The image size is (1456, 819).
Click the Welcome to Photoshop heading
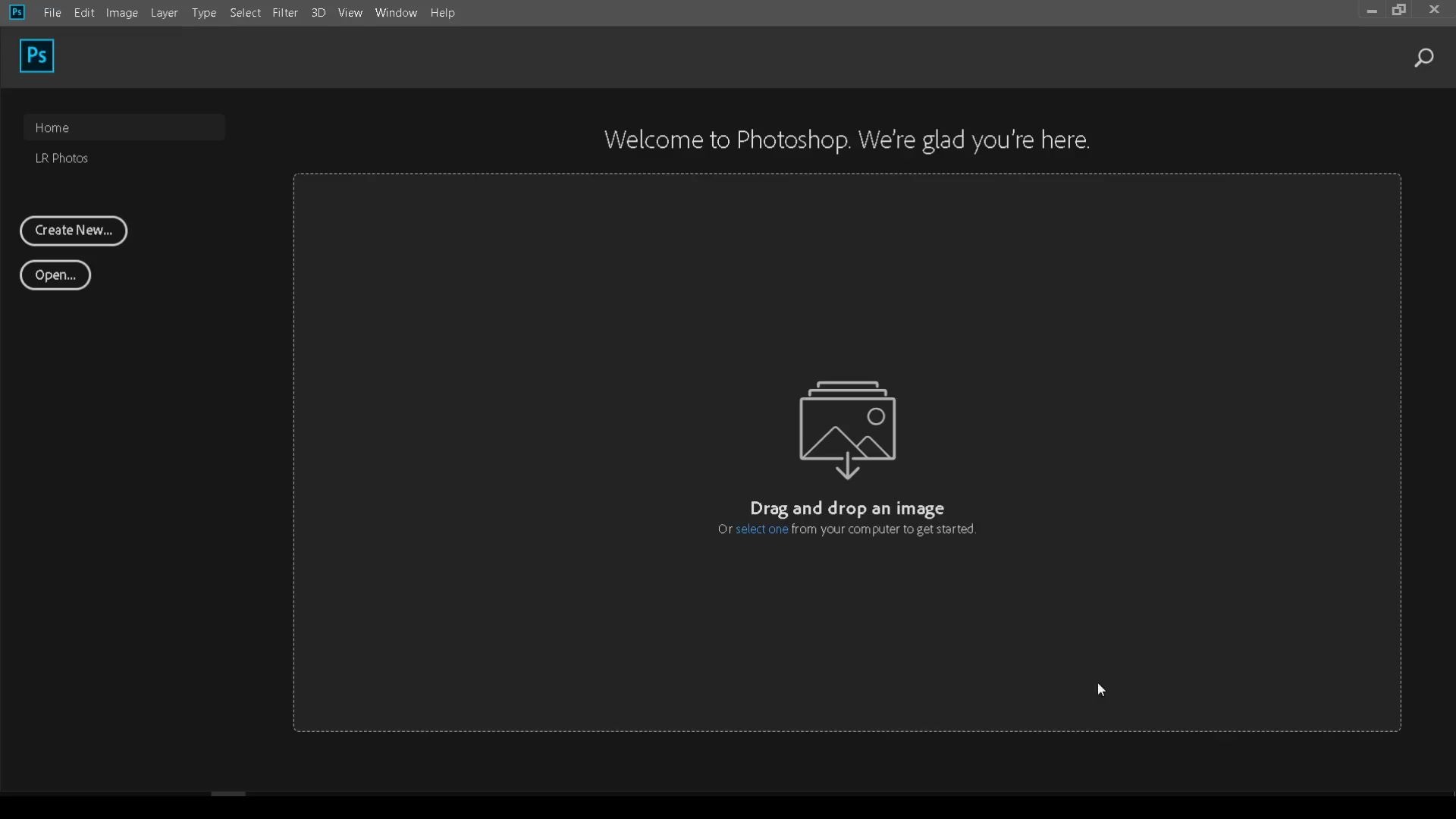[x=847, y=140]
